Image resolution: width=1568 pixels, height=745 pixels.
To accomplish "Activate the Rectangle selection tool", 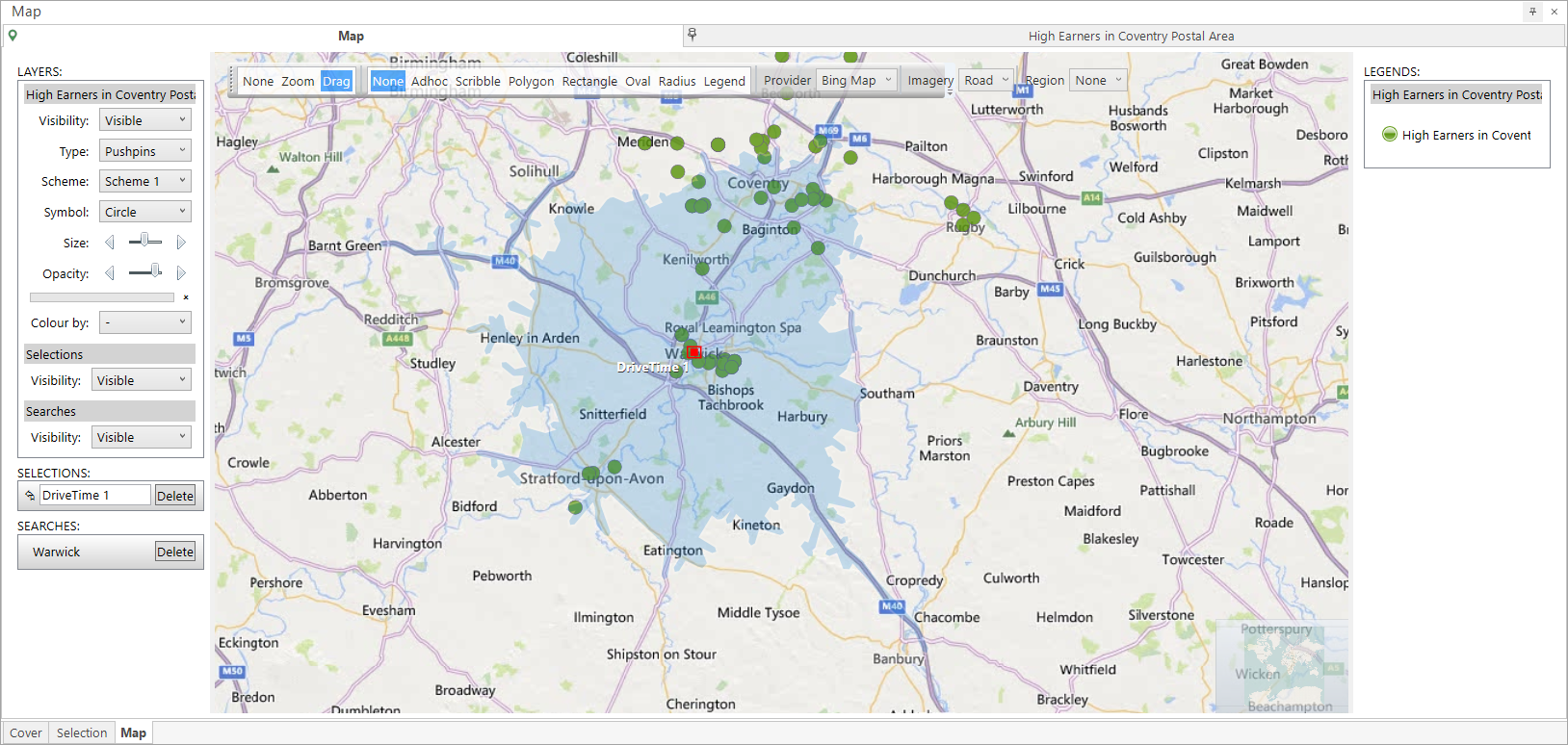I will coord(589,81).
